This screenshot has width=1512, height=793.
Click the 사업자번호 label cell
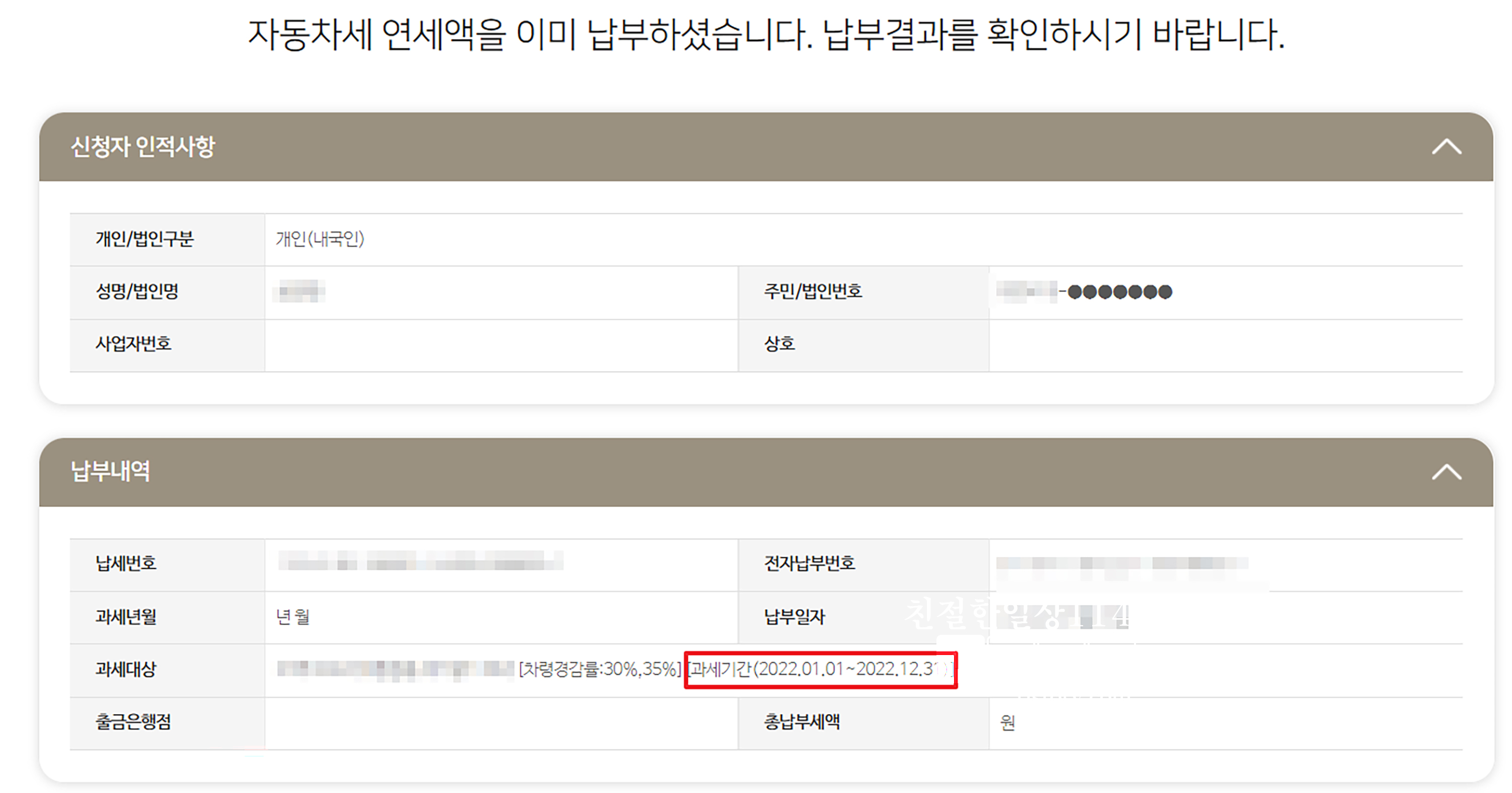tap(133, 344)
